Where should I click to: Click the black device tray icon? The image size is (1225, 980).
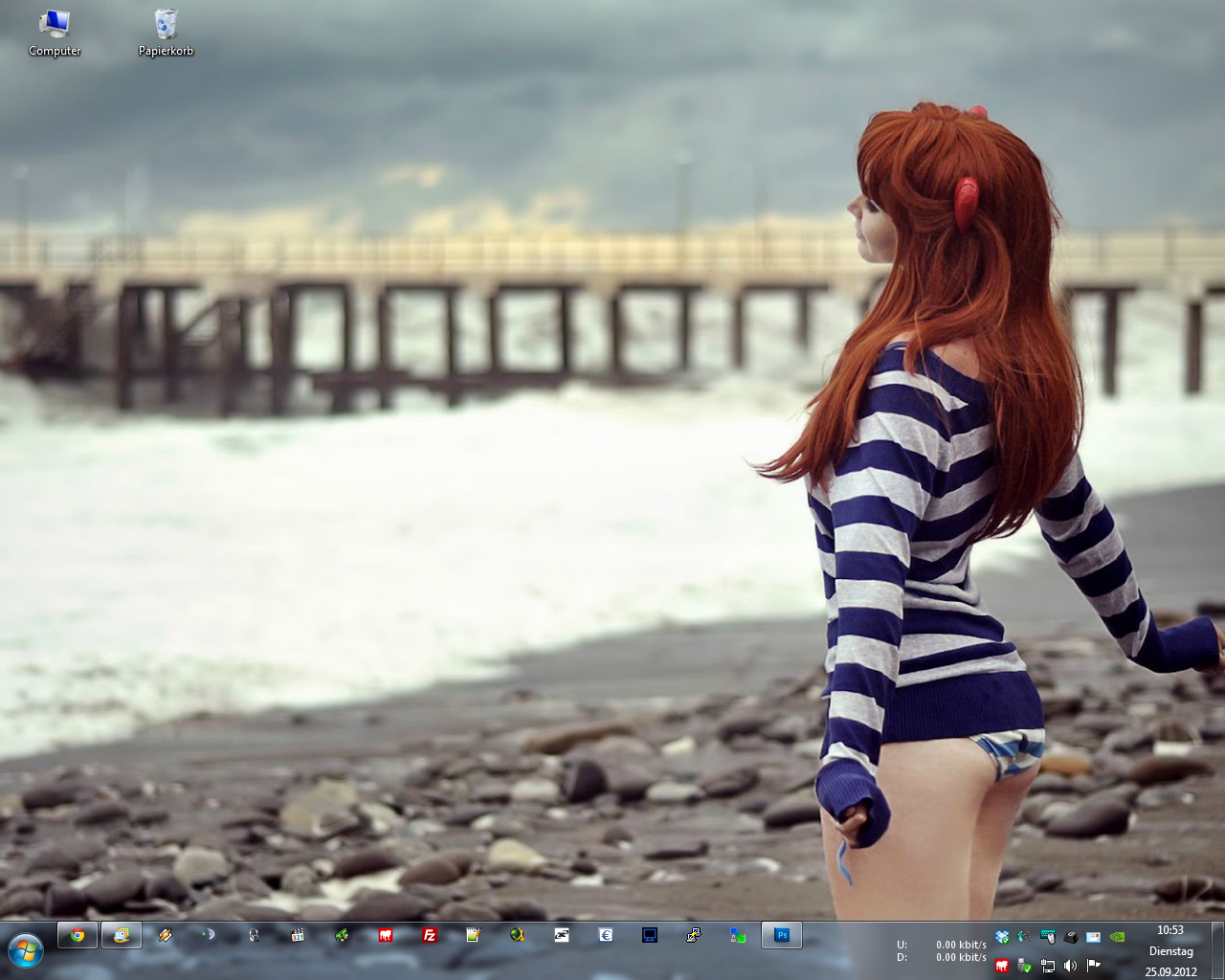(x=1071, y=937)
